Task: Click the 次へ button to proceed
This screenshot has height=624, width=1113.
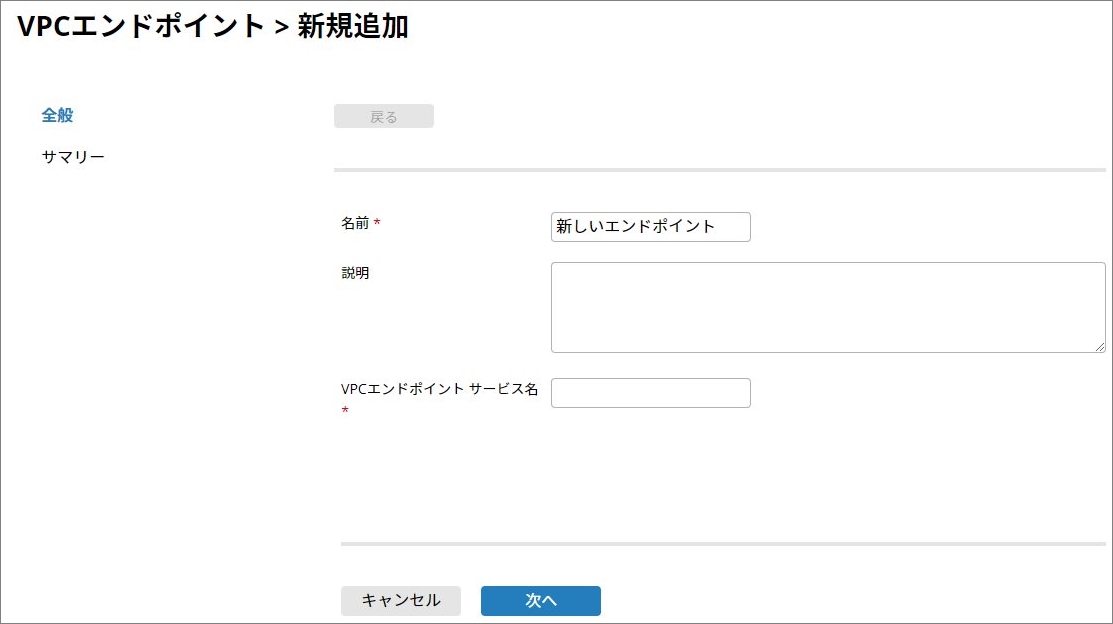Action: point(540,601)
